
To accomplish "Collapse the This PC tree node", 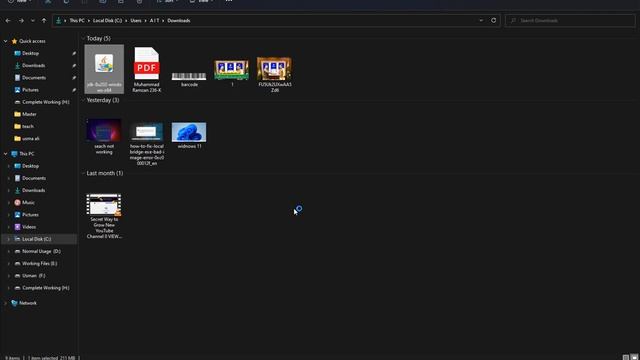I will pos(6,154).
